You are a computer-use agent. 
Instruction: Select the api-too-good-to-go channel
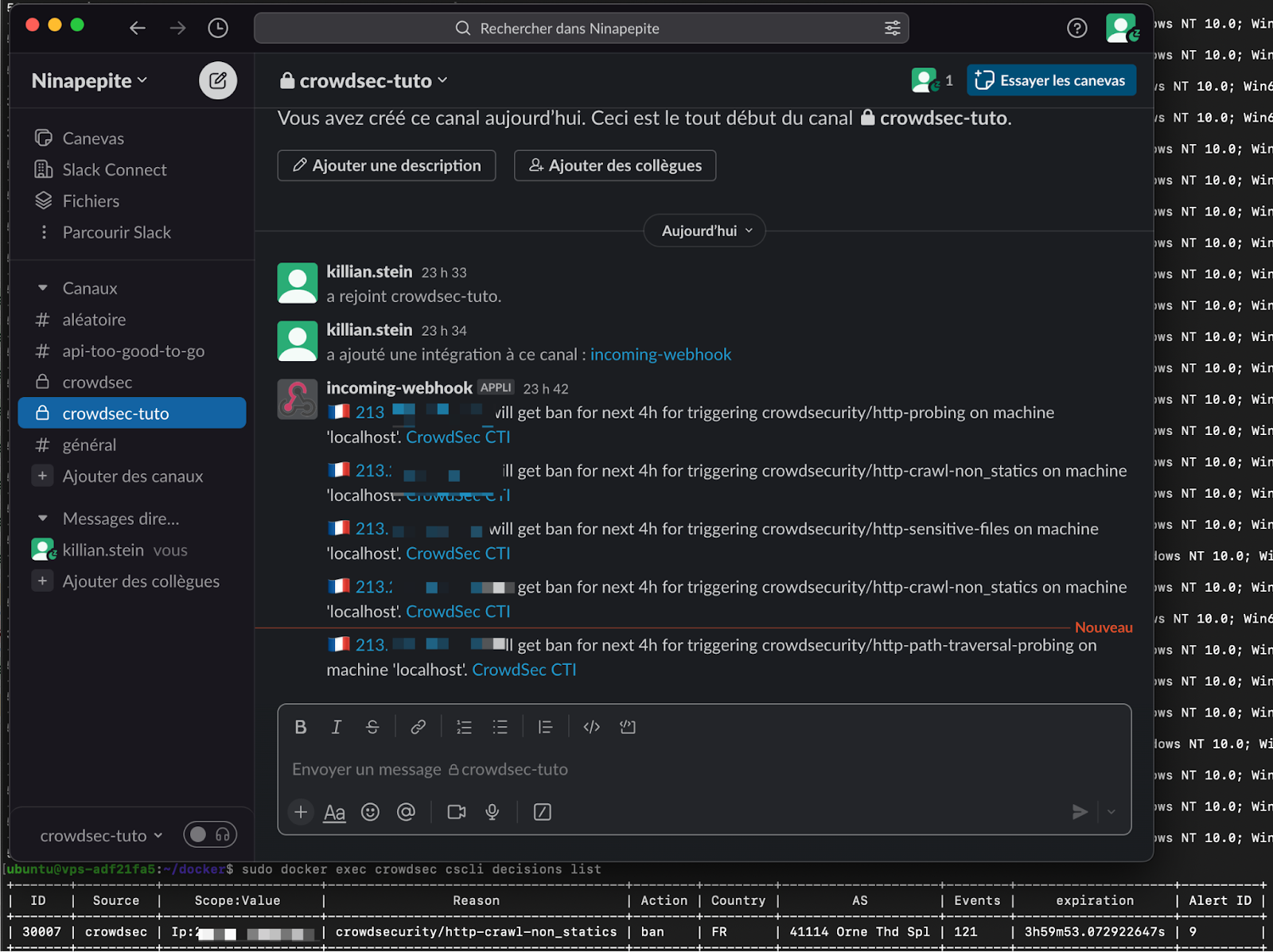click(x=132, y=351)
